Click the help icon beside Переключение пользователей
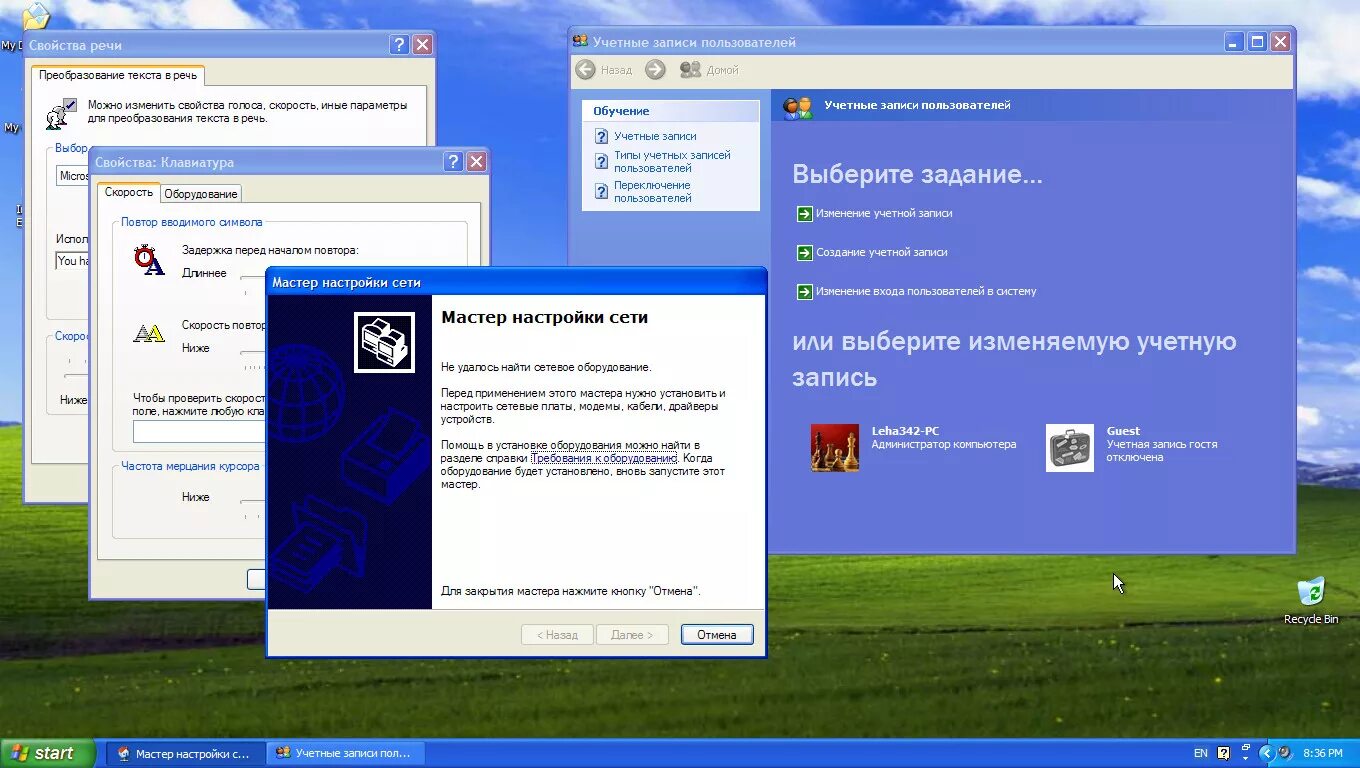1360x768 pixels. tap(601, 191)
